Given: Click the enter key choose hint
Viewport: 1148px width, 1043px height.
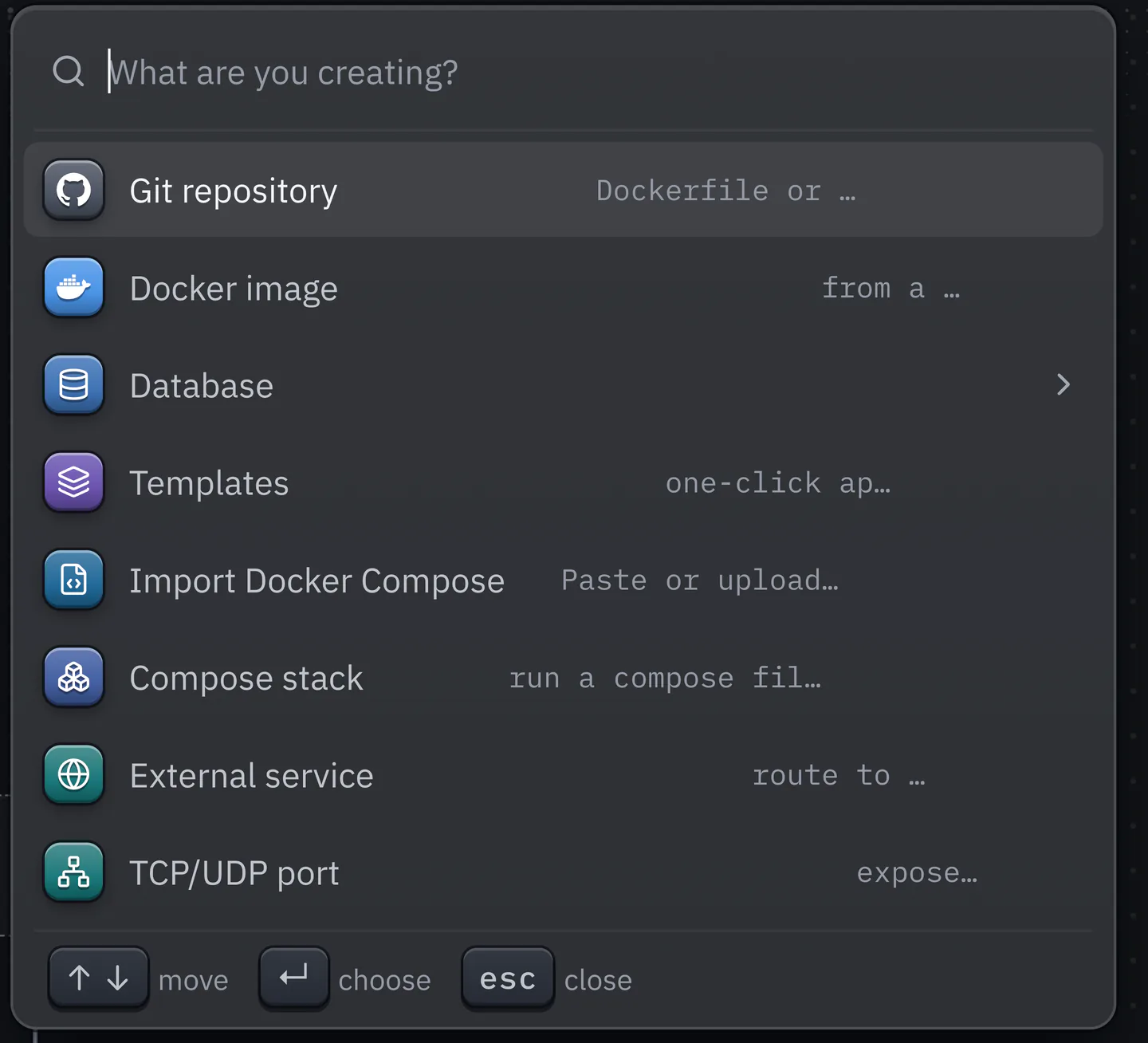Looking at the screenshot, I should pyautogui.click(x=293, y=977).
